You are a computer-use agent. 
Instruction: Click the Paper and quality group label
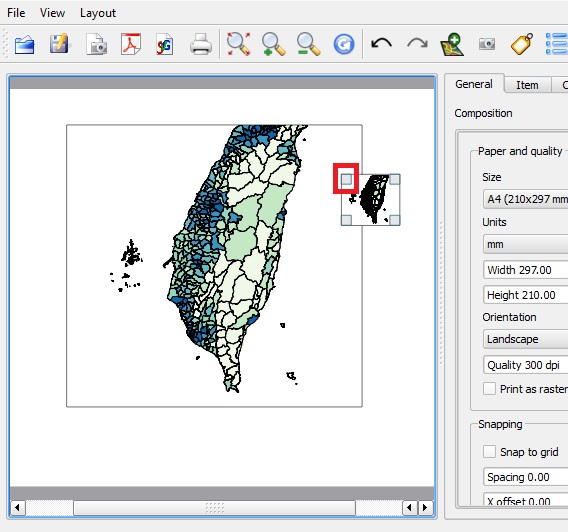(520, 151)
